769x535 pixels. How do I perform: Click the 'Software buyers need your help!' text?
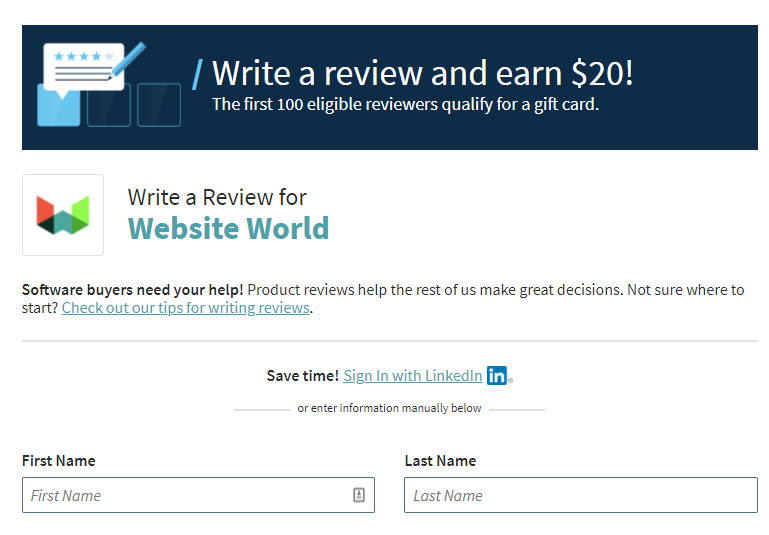pos(132,290)
